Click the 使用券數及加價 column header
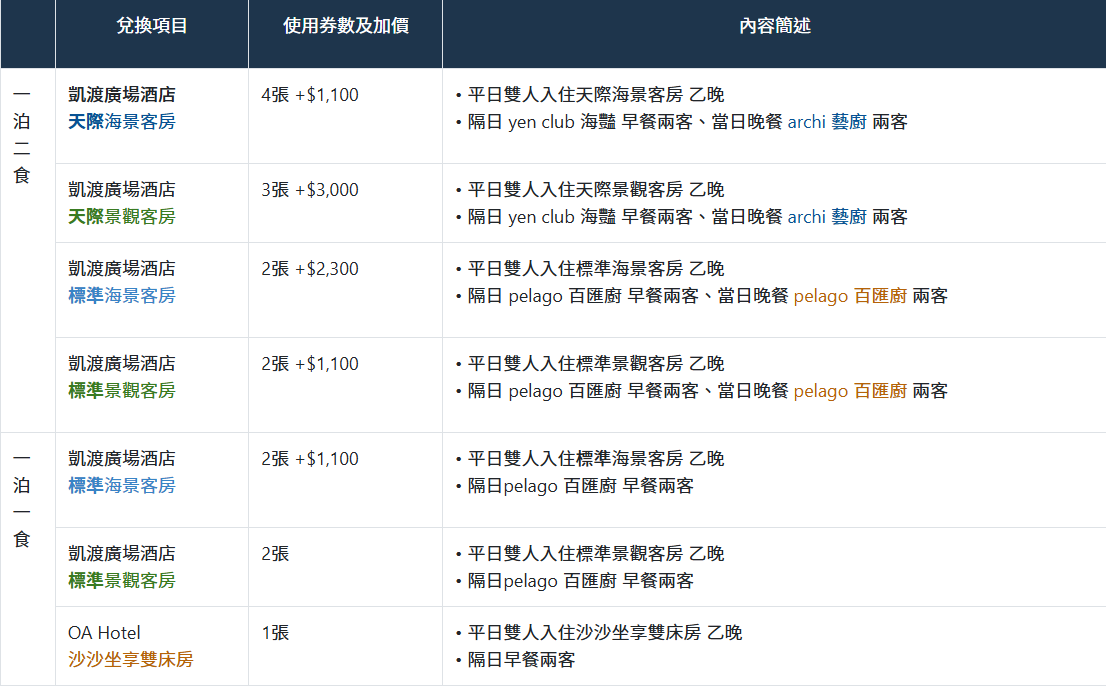 click(x=346, y=26)
